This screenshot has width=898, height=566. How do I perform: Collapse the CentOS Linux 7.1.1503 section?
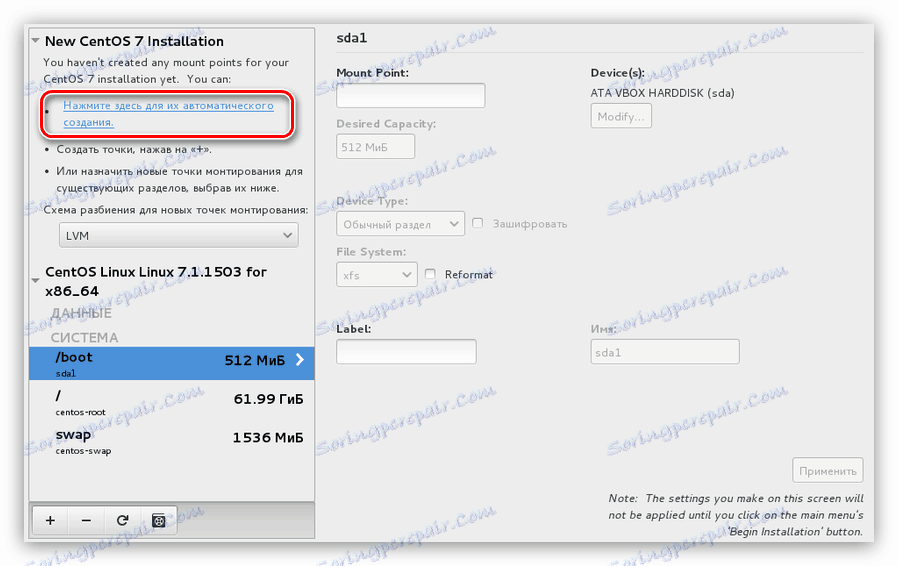(x=36, y=281)
